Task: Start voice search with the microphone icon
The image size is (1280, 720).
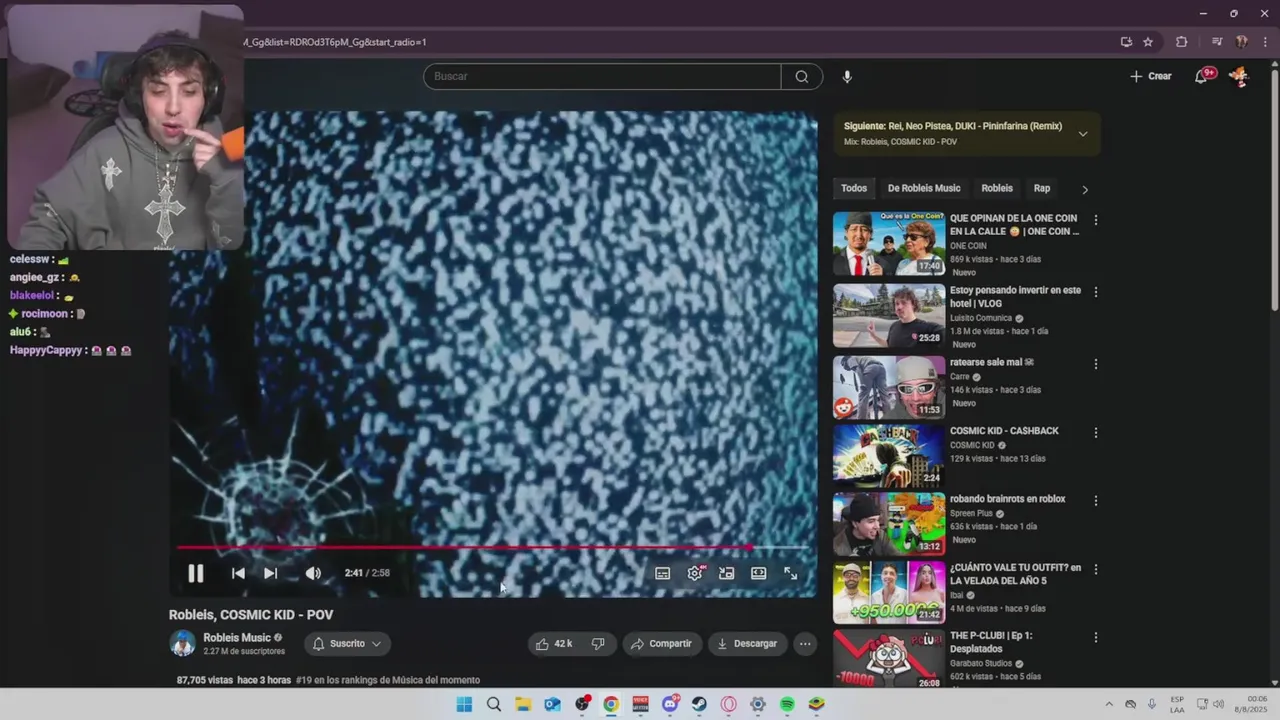Action: tap(847, 76)
